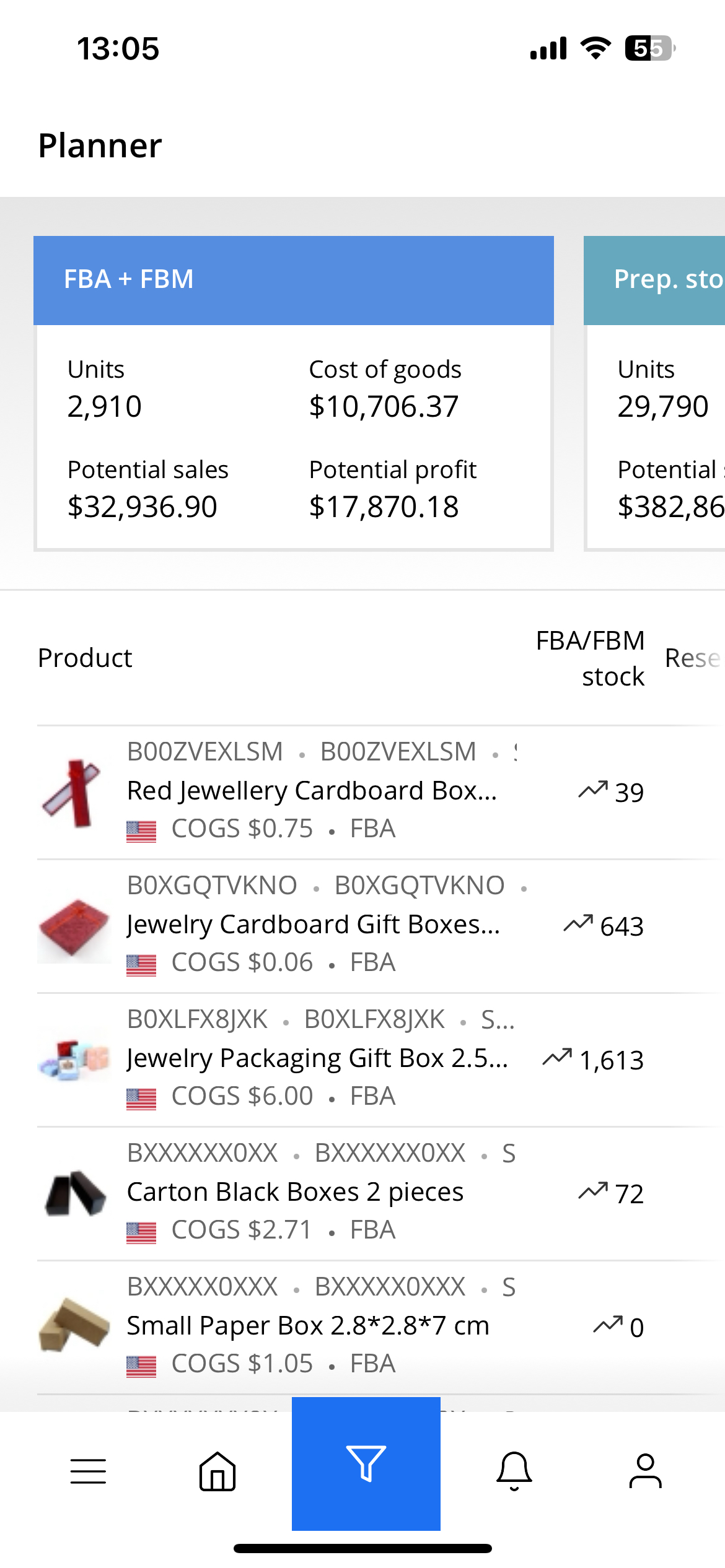Click the US flag on Red Jewellery product
The width and height of the screenshot is (725, 1568).
click(x=141, y=828)
